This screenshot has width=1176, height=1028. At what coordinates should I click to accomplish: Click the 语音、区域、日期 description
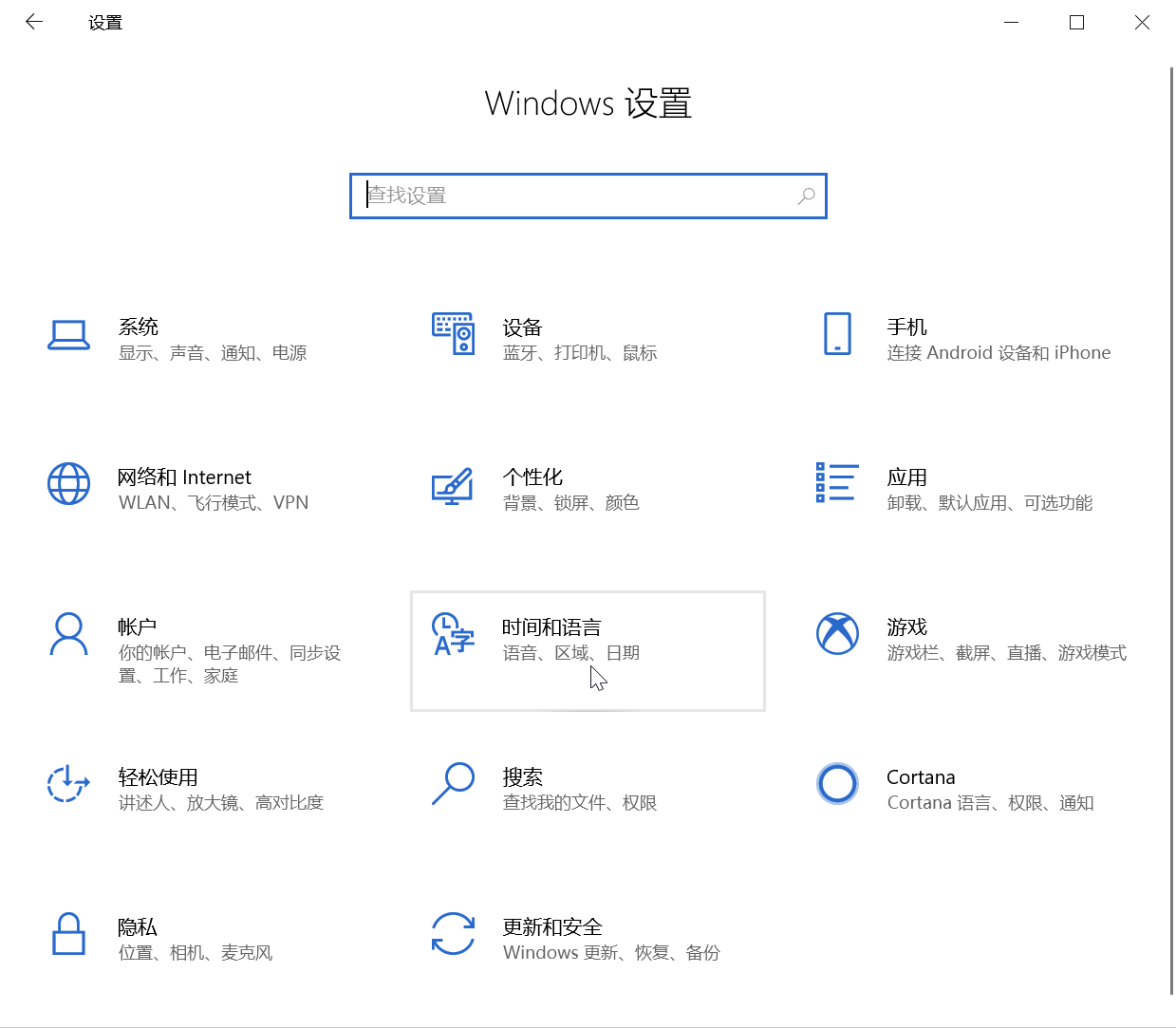pyautogui.click(x=570, y=653)
